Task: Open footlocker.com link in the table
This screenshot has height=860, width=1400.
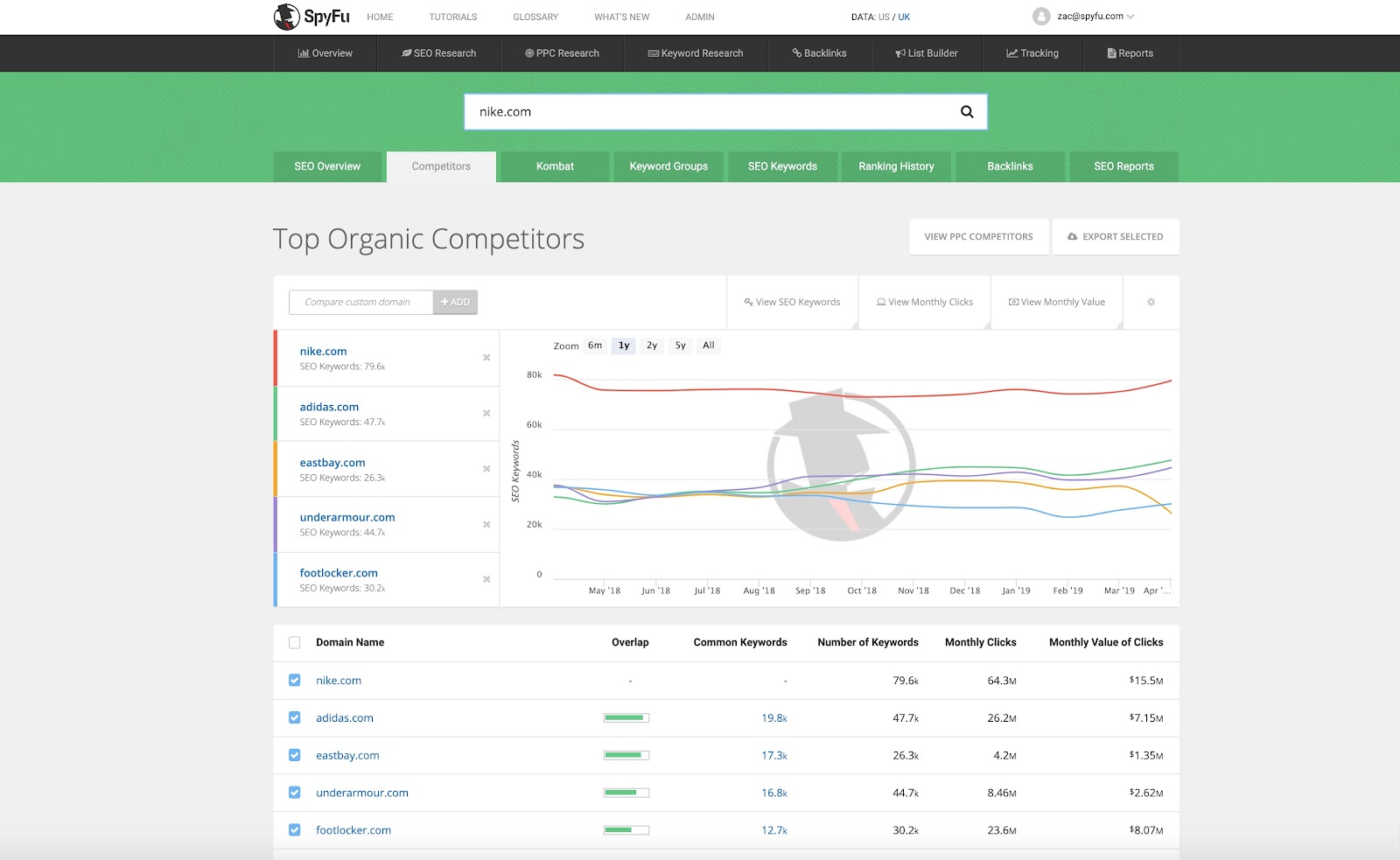Action: [x=353, y=830]
